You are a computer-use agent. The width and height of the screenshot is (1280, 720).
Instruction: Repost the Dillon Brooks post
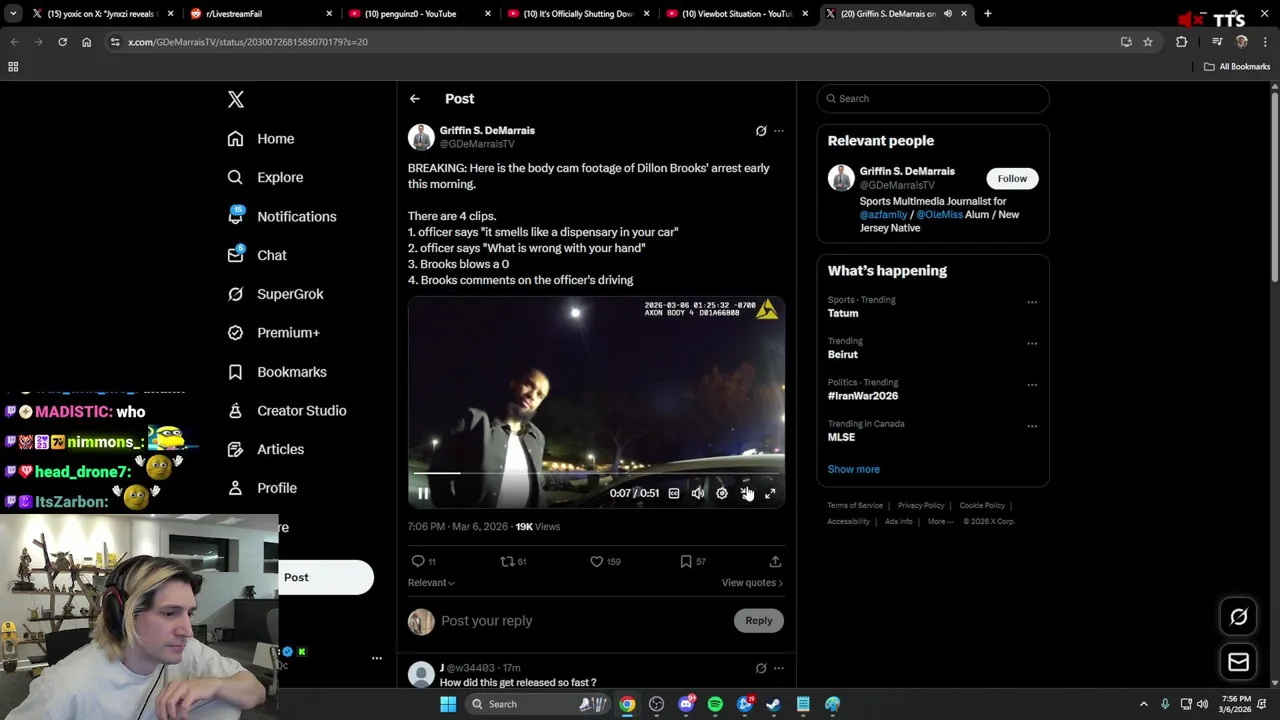pos(513,561)
